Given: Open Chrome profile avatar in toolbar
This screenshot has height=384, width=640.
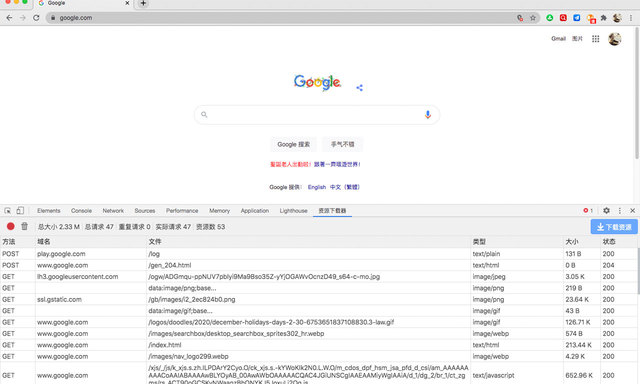Looking at the screenshot, I should click(617, 18).
